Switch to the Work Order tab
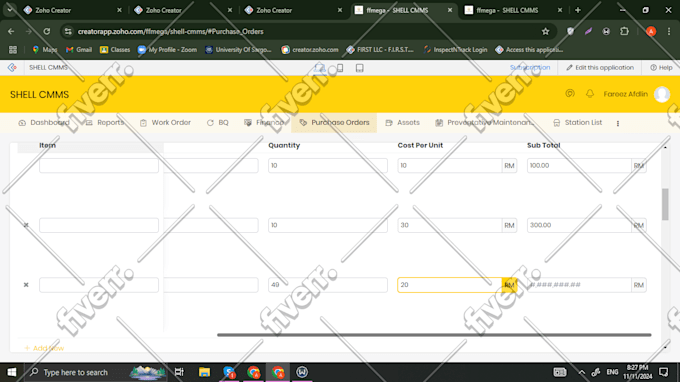The image size is (680, 382). click(165, 123)
